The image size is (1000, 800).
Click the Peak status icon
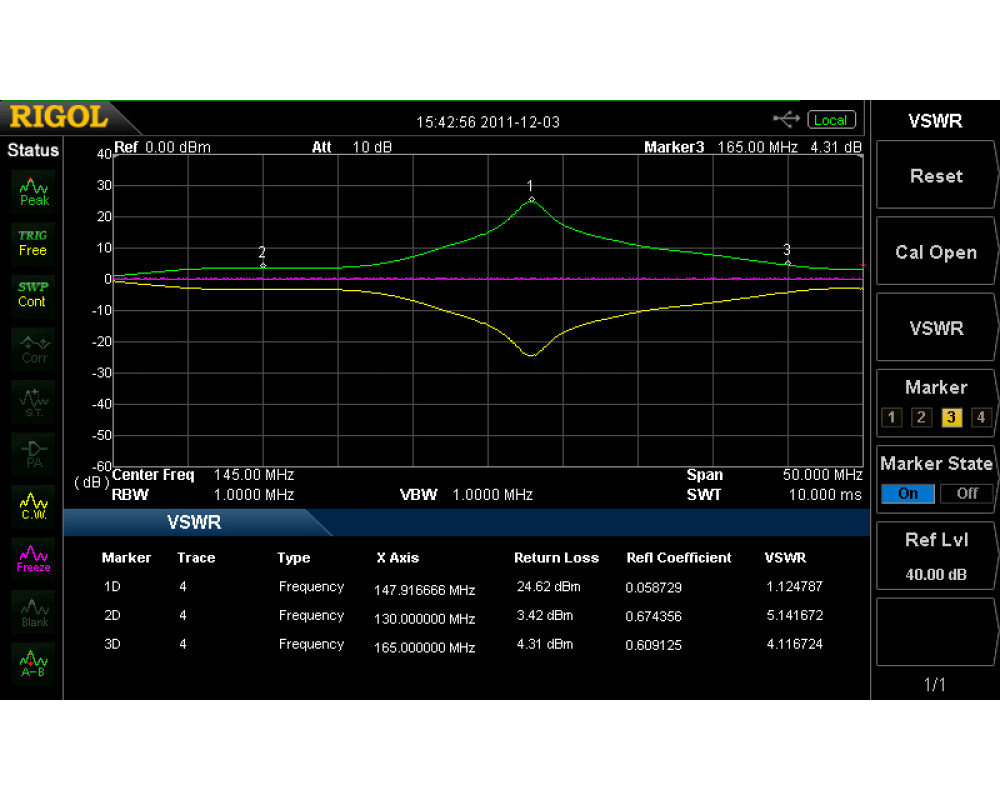[x=34, y=191]
